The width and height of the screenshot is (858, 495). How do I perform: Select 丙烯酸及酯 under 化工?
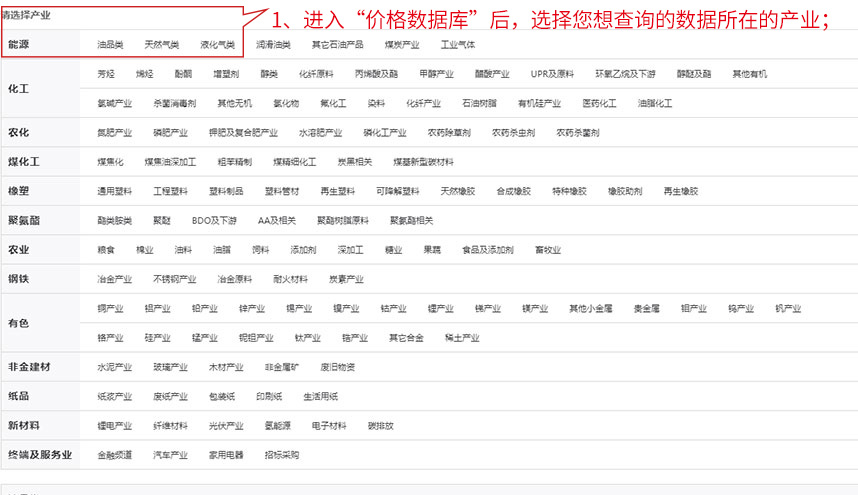coord(375,74)
